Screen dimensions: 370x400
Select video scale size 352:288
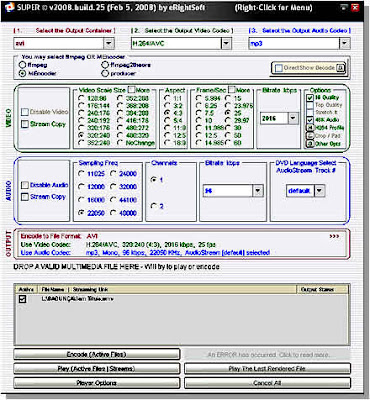[x=120, y=98]
